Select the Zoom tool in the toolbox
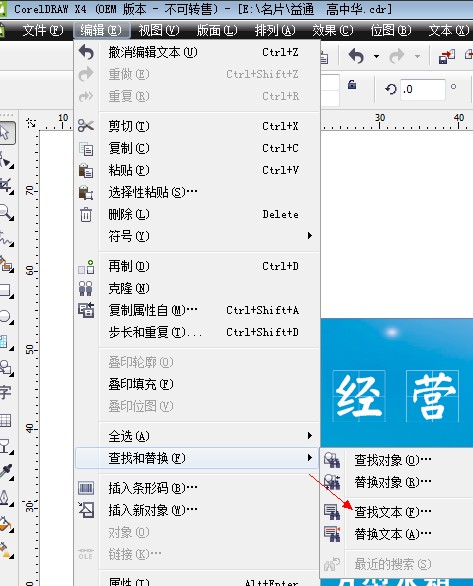473x586 pixels. pos(6,212)
